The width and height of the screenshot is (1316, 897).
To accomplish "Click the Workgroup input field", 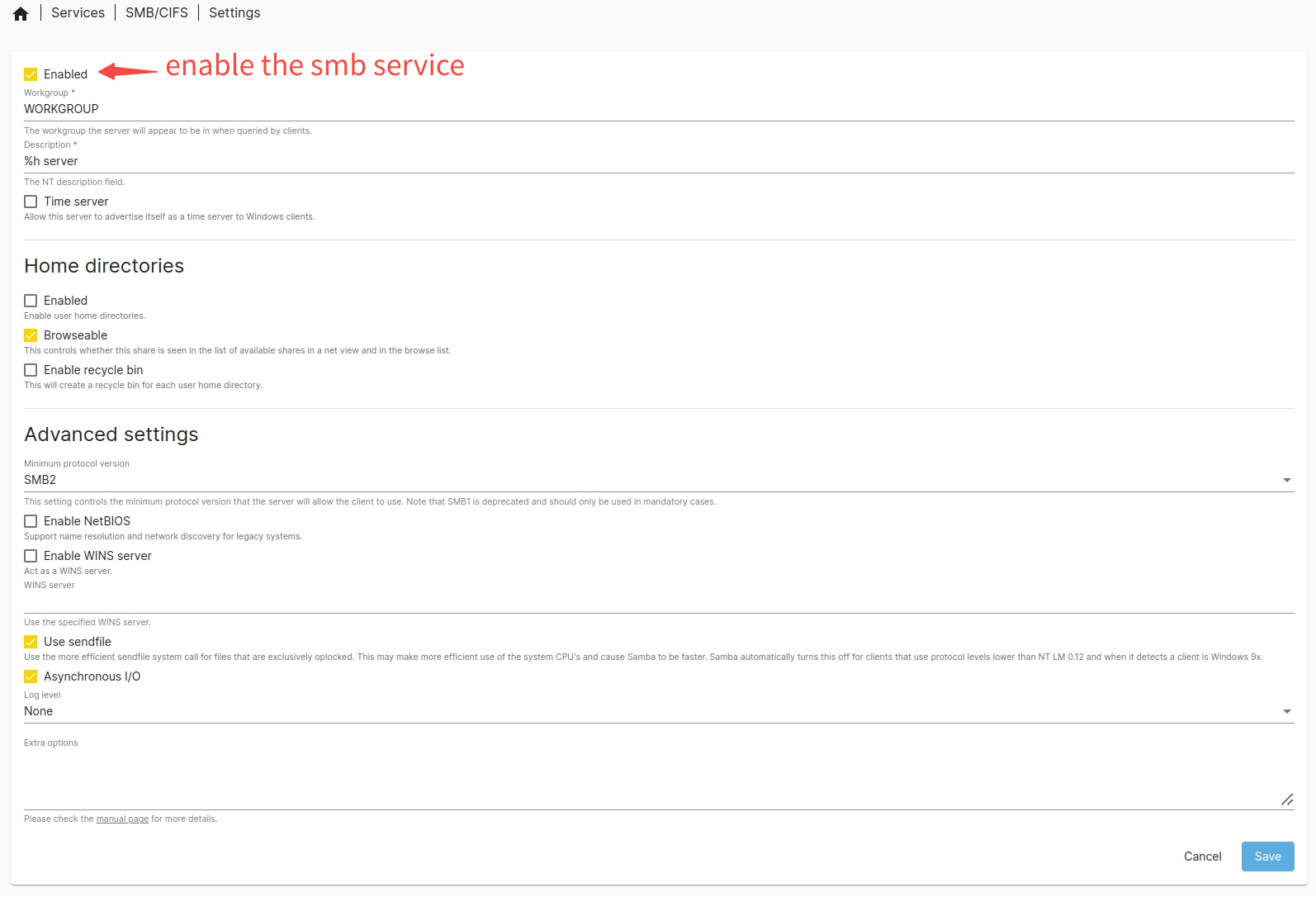I will [x=657, y=109].
